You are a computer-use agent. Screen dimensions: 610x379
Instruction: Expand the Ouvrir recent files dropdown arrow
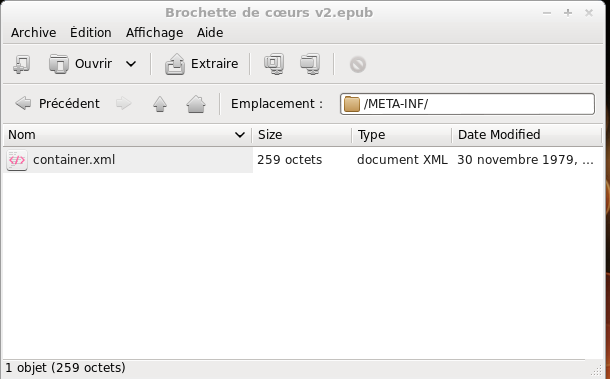[x=131, y=64]
